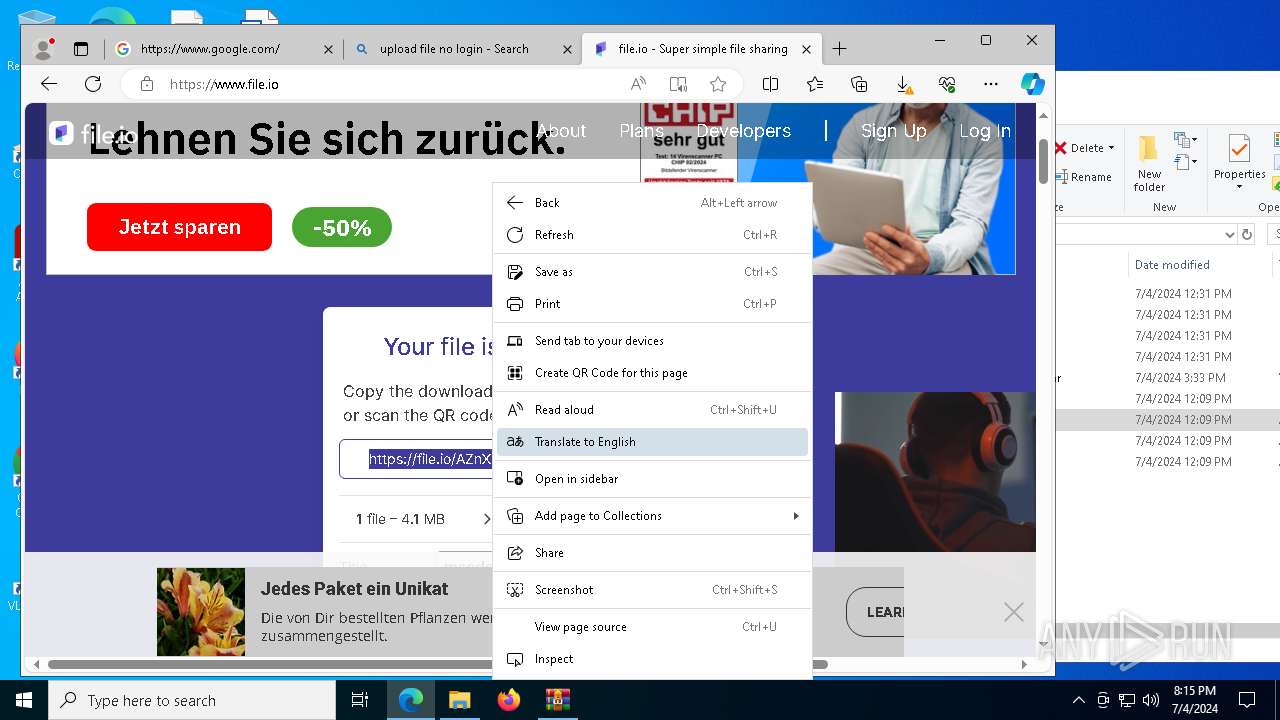Open the File Explorer address history dropdown
1280x720 pixels.
click(x=1229, y=234)
